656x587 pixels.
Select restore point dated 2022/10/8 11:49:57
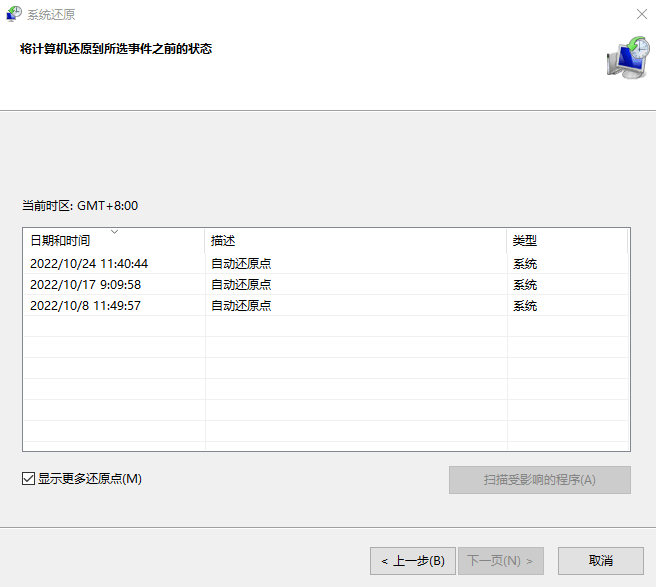click(x=85, y=306)
